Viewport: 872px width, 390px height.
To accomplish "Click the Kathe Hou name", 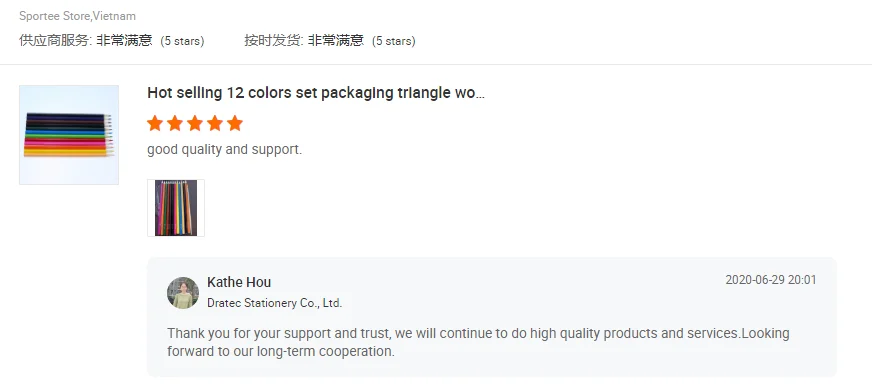I will (239, 282).
